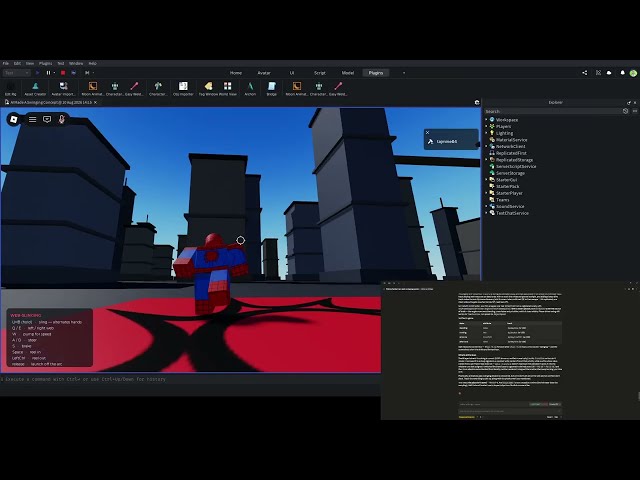Click the Lighting bulb icon in Explorer
The height and width of the screenshot is (480, 640).
click(x=492, y=133)
